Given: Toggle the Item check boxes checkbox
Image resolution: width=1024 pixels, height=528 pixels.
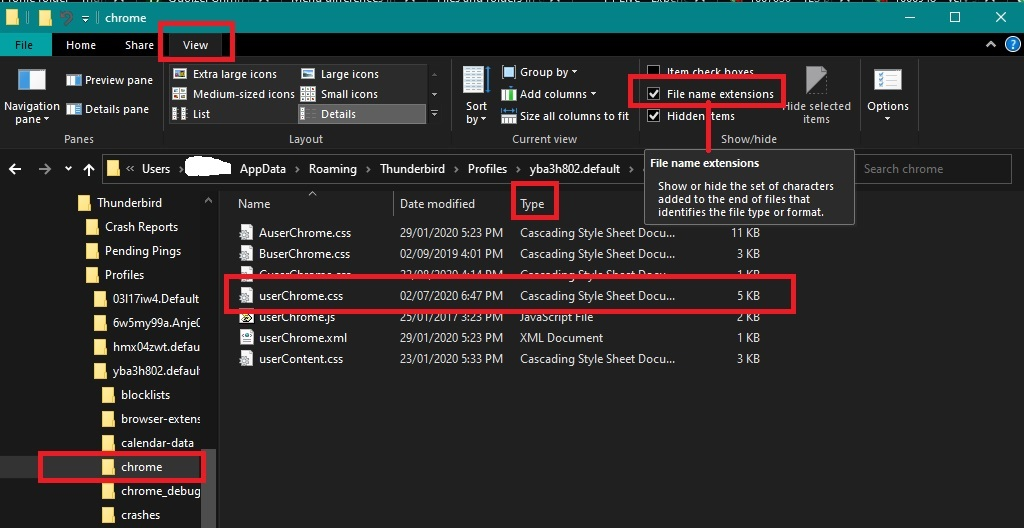Looking at the screenshot, I should point(653,72).
